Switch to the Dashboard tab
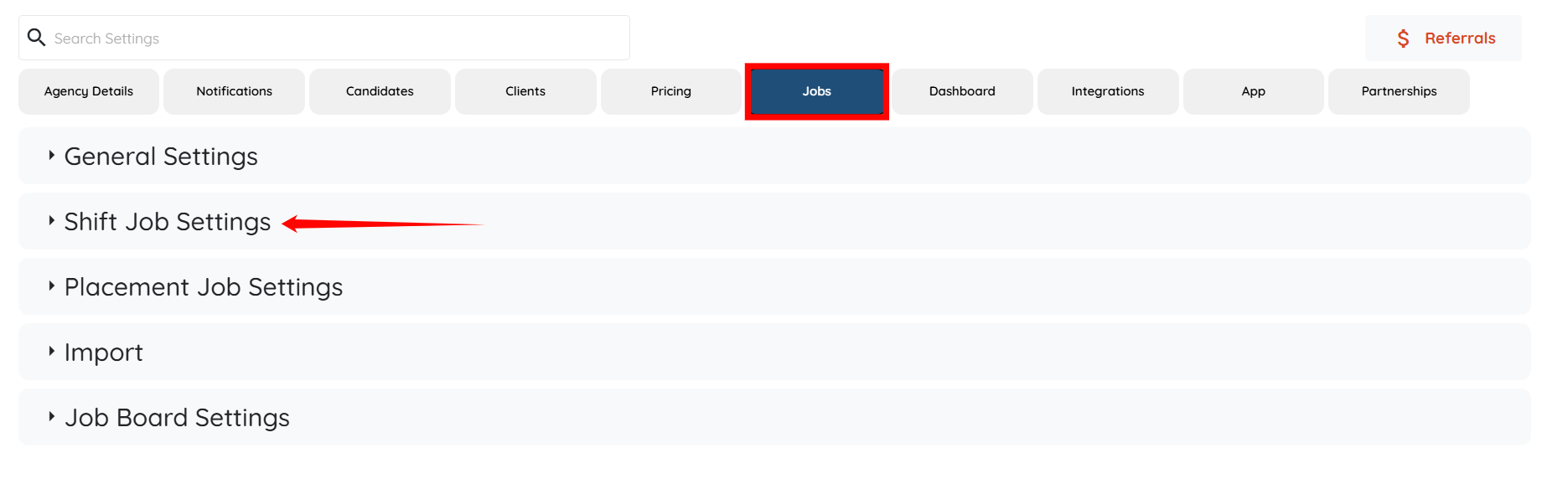The width and height of the screenshot is (1568, 489). click(962, 91)
